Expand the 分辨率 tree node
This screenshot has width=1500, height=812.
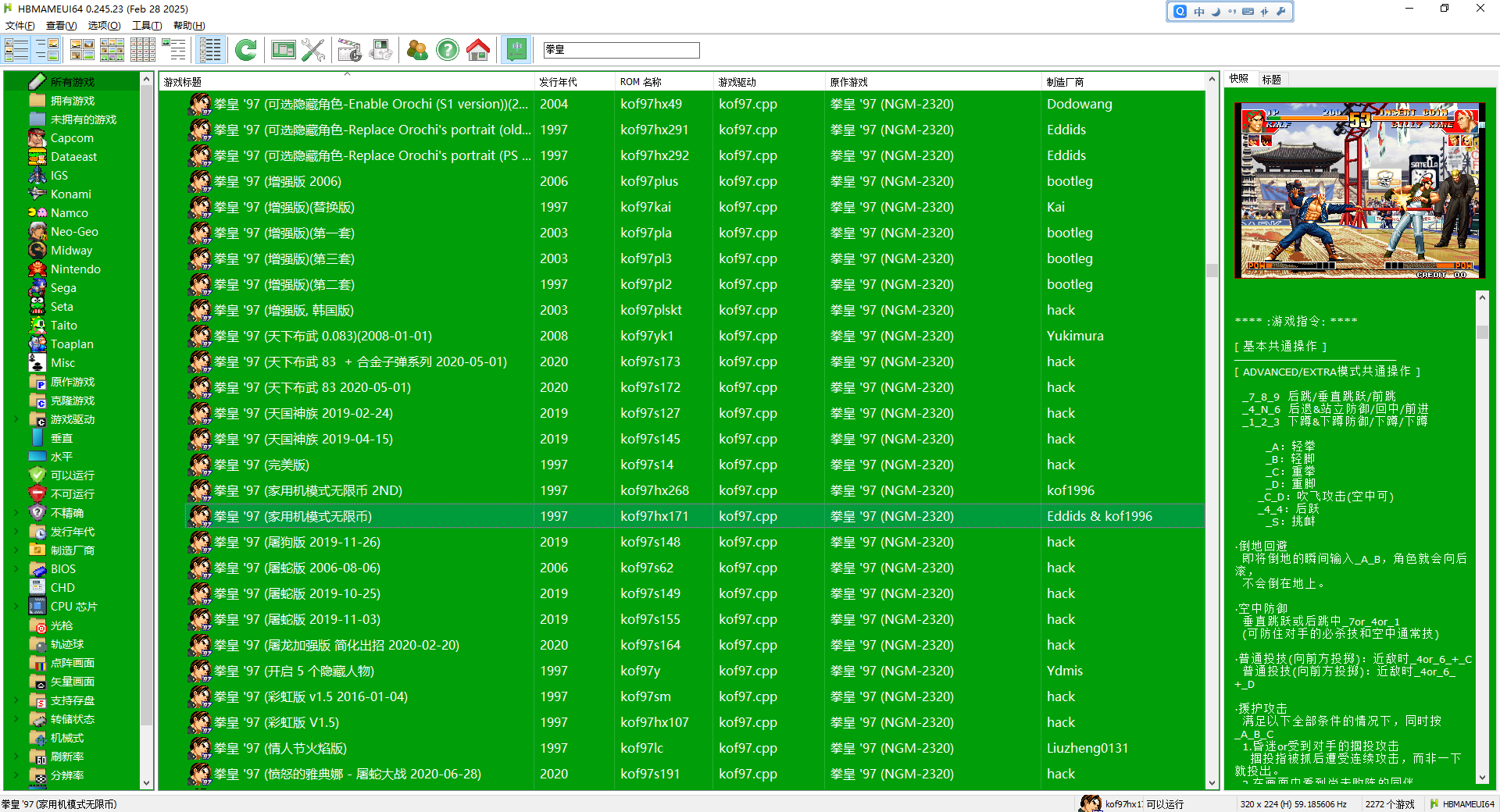(x=16, y=775)
